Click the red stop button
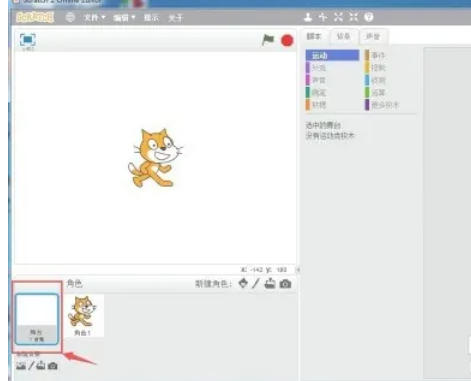 pyautogui.click(x=287, y=41)
